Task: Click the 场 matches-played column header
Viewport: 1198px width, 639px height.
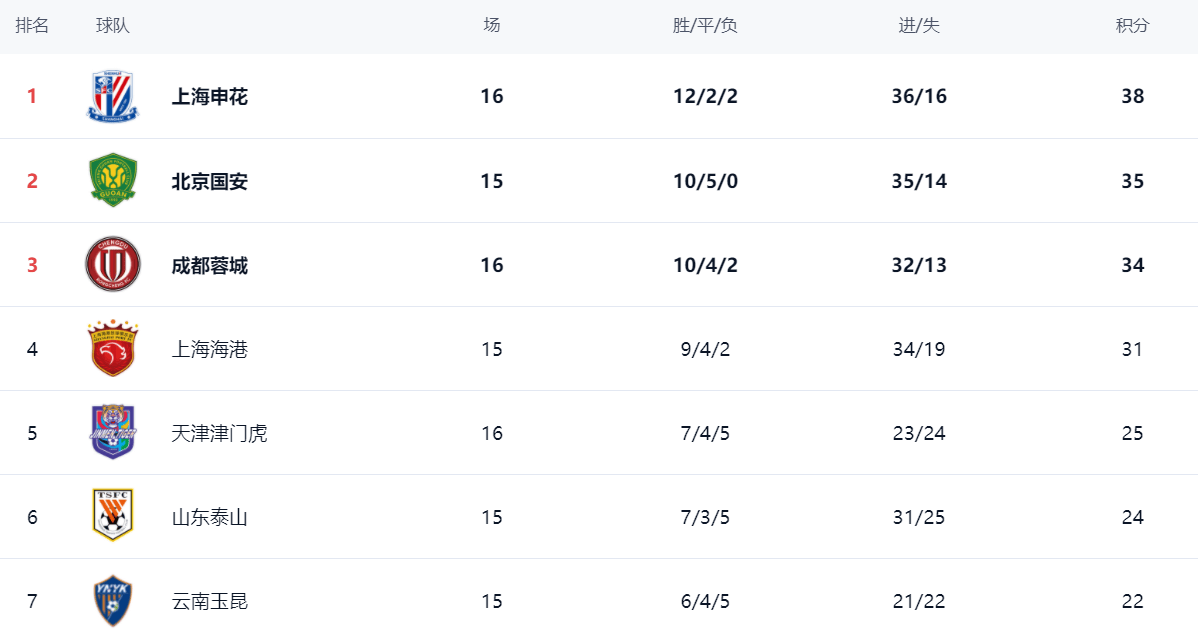Action: [491, 26]
